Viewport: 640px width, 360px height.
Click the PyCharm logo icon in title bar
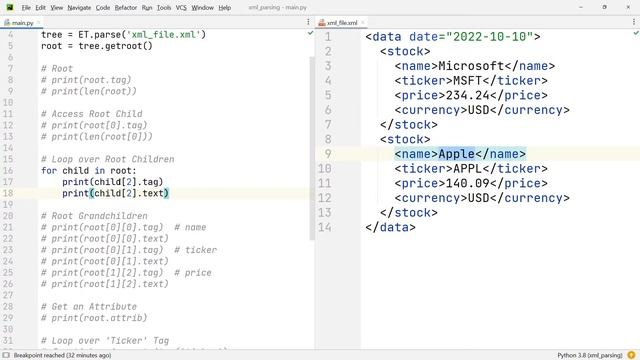10,7
